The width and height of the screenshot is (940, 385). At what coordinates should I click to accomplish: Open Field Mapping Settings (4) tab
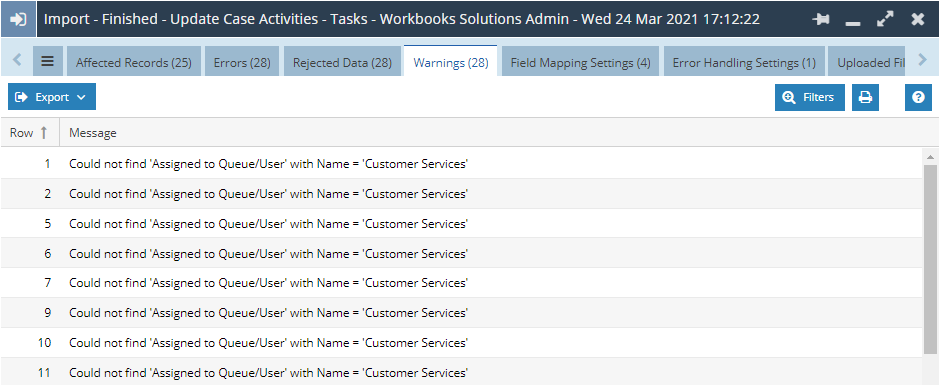pos(580,62)
